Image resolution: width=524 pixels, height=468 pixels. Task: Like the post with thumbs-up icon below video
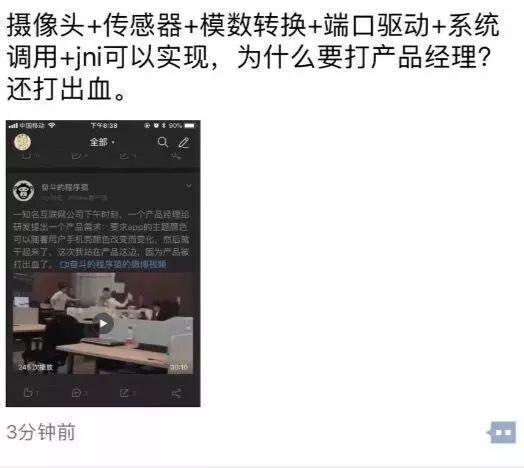coord(31,392)
